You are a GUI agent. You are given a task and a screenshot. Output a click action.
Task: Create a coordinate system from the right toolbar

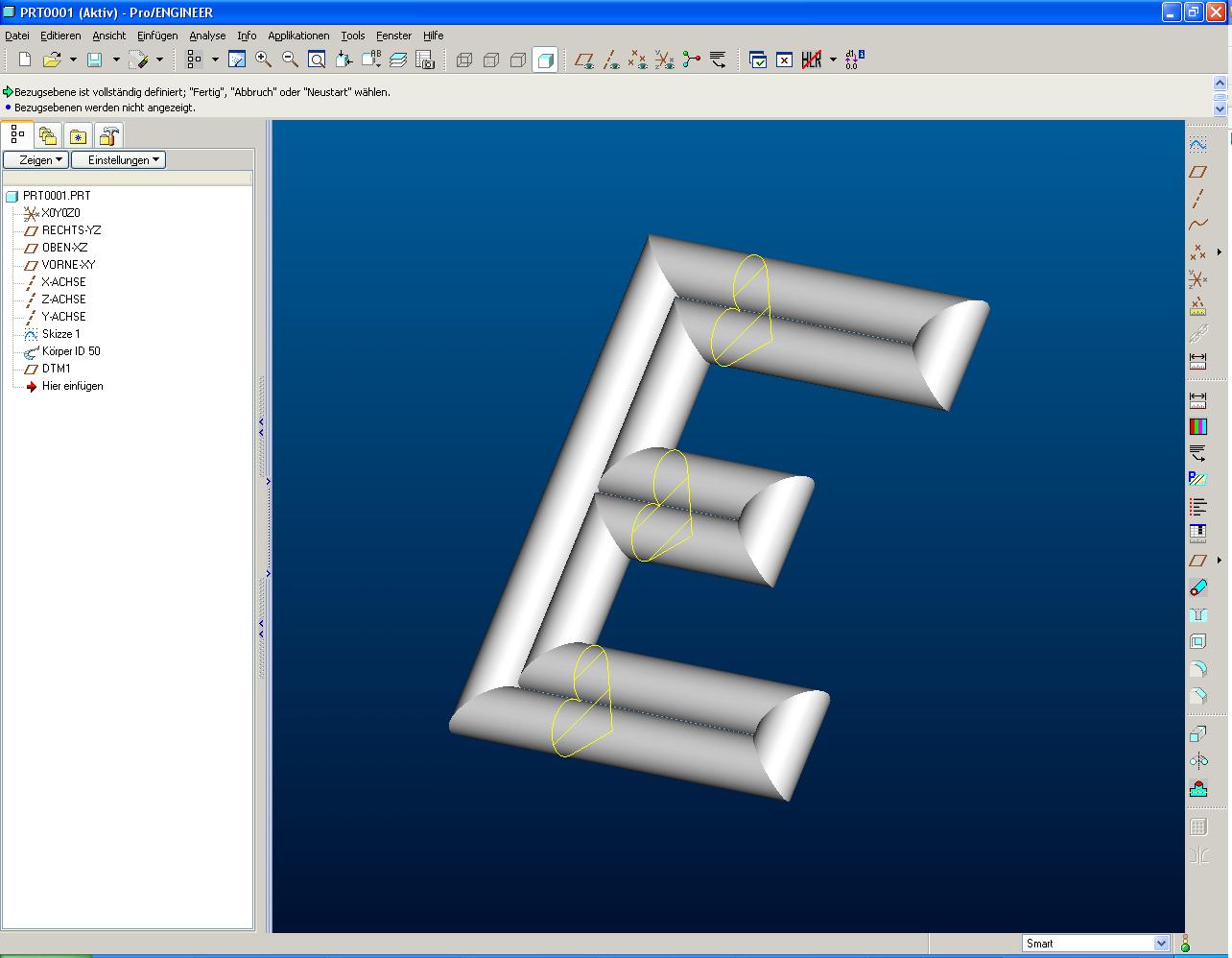coord(1197,279)
